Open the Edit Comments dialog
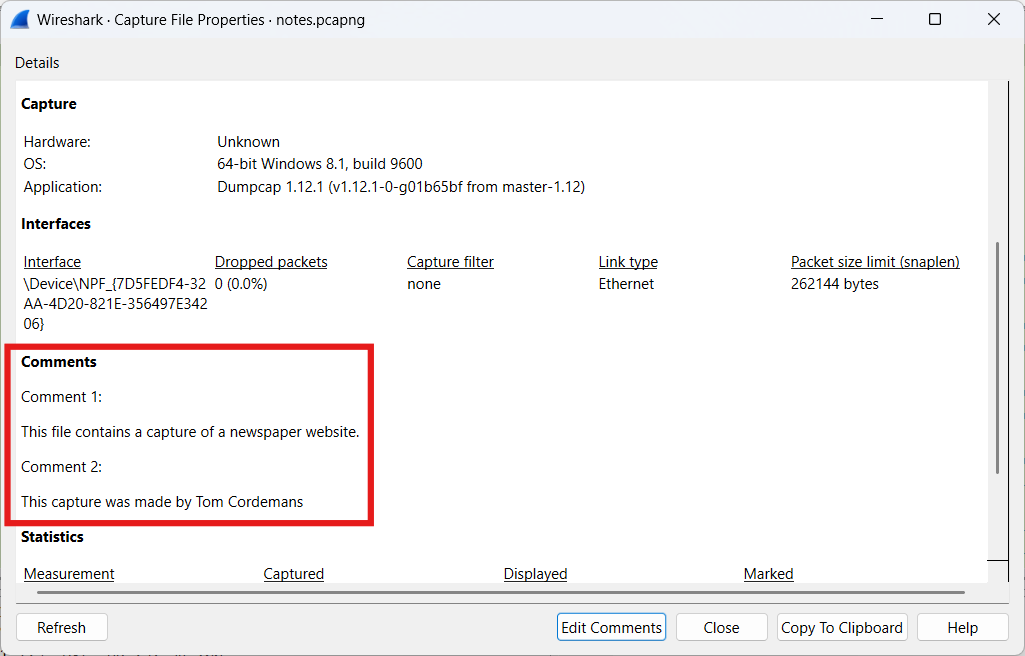This screenshot has height=656, width=1025. tap(611, 627)
